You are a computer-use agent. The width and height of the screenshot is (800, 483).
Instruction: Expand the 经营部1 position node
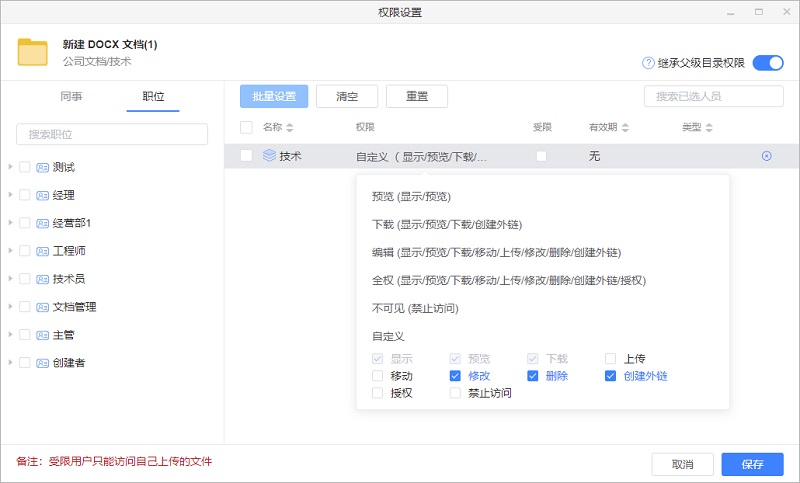click(10, 223)
